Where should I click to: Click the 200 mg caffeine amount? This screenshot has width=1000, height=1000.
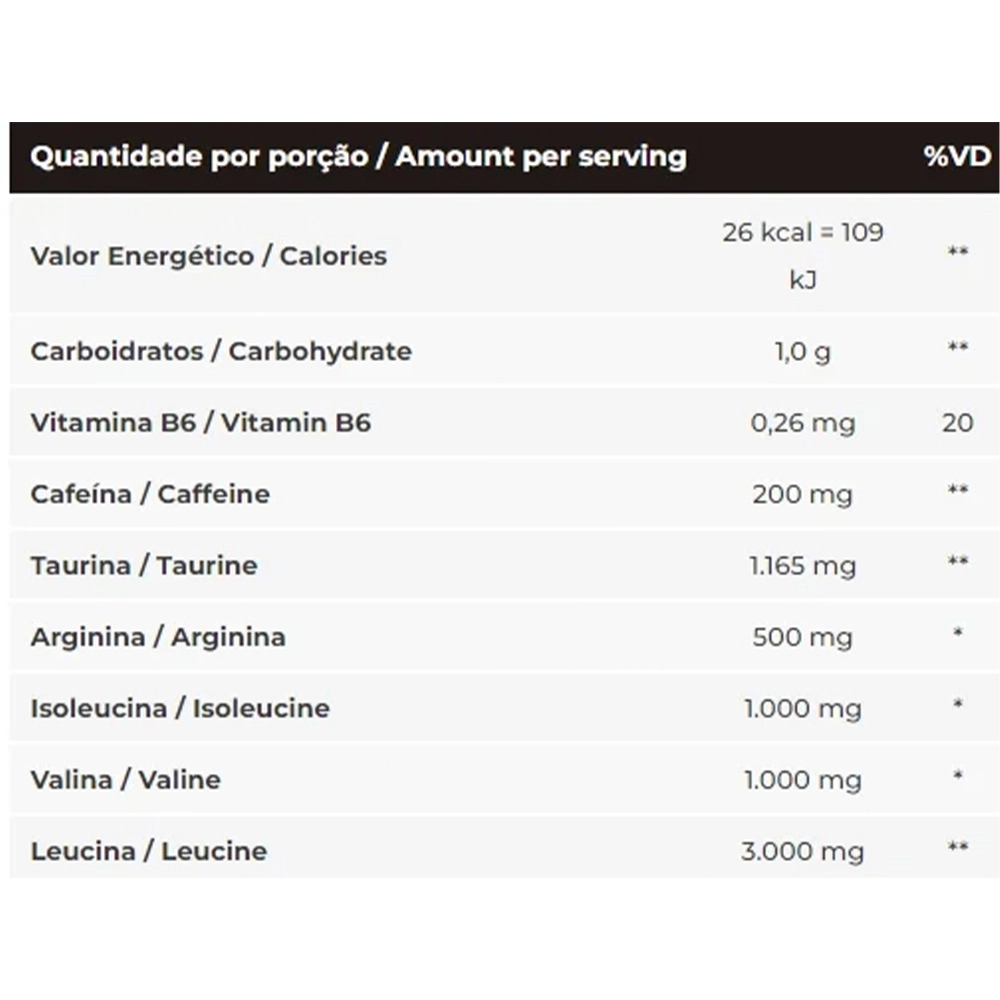[802, 495]
